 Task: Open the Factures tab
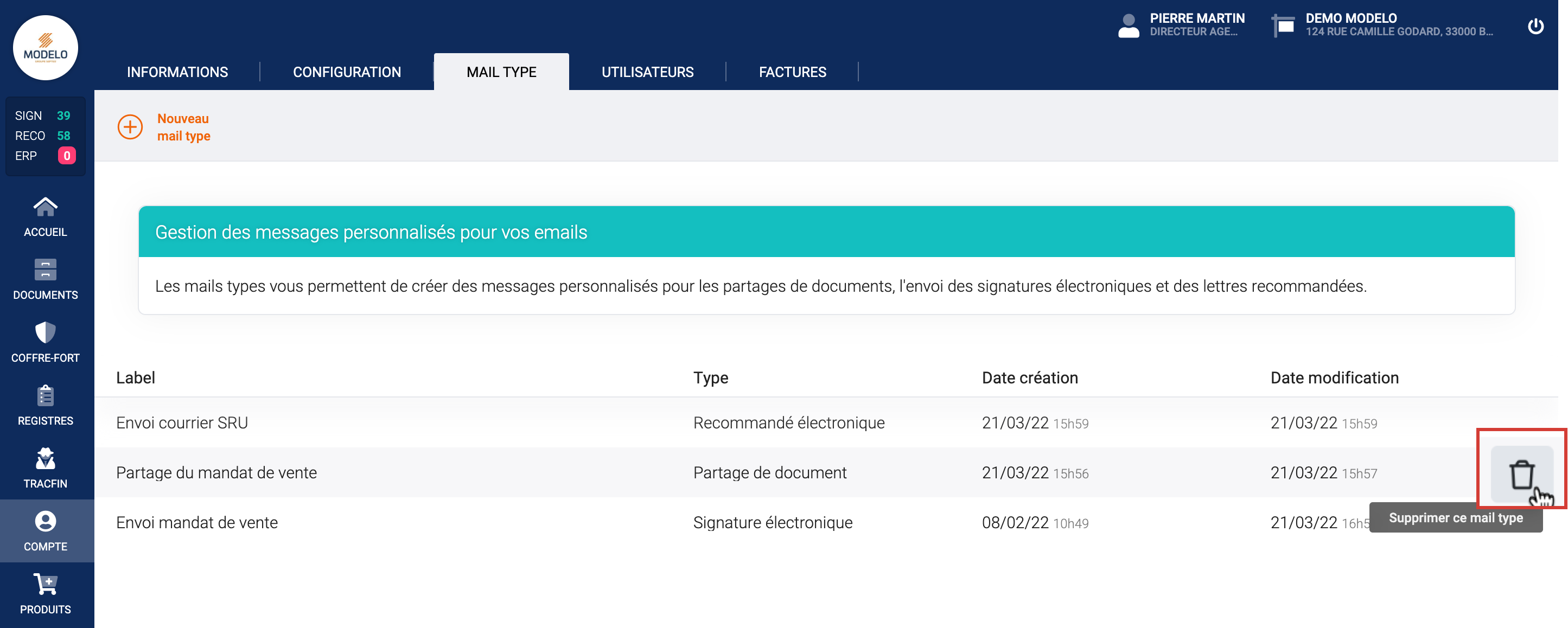point(792,72)
